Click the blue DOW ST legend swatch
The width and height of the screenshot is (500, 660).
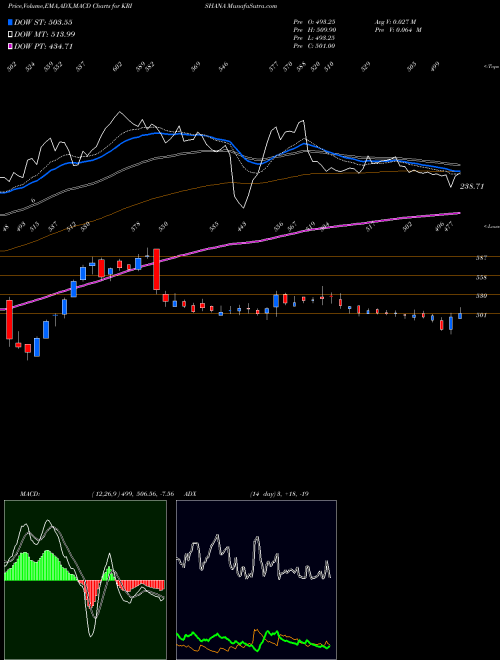coord(11,23)
